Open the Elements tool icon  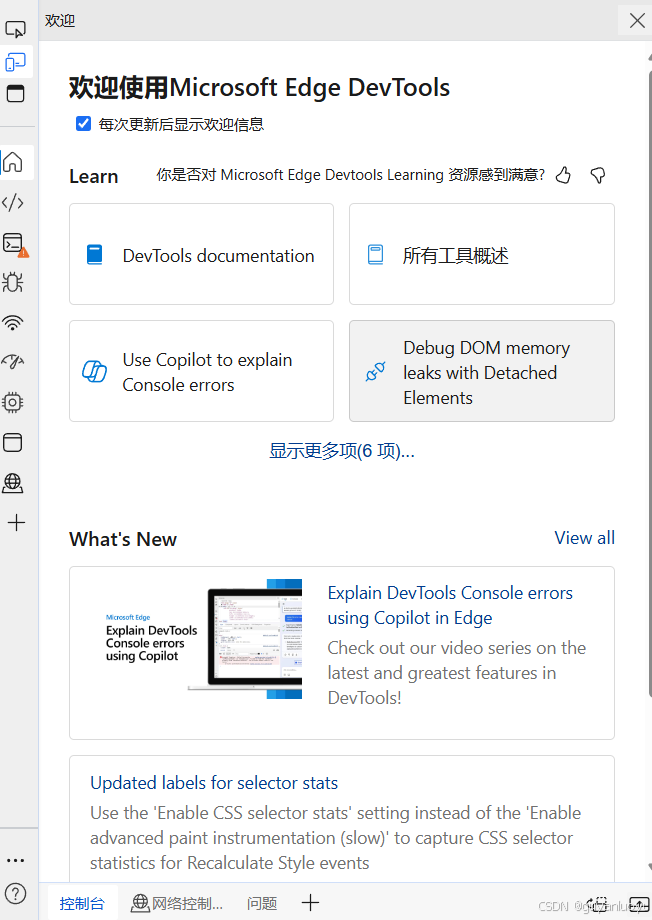click(13, 202)
